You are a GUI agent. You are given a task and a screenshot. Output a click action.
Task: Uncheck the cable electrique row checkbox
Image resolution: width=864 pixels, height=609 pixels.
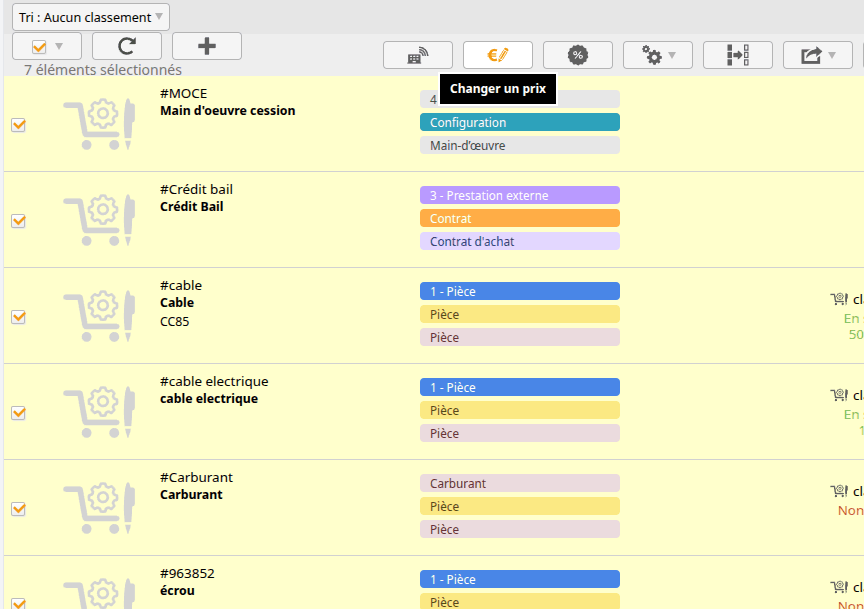pos(19,413)
